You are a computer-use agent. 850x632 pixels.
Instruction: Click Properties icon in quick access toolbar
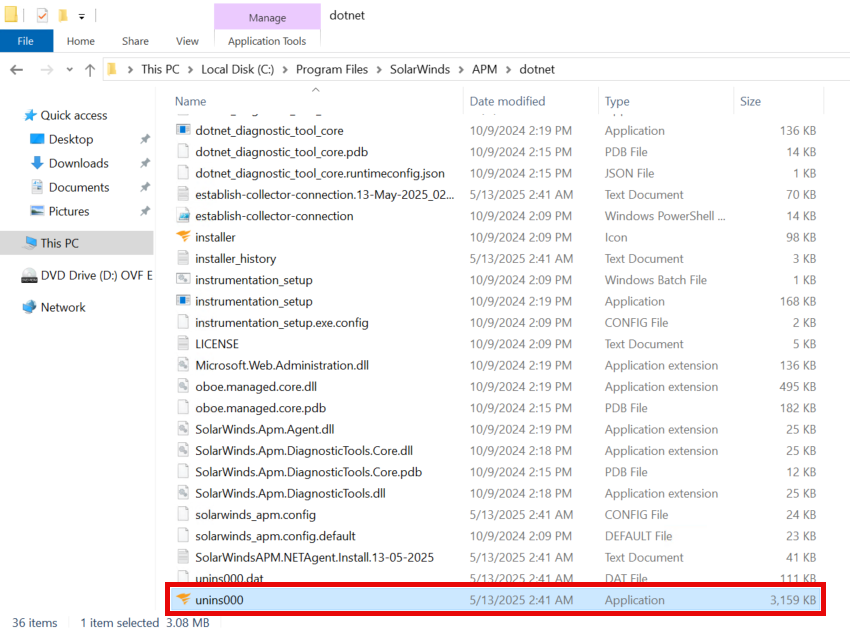click(42, 15)
